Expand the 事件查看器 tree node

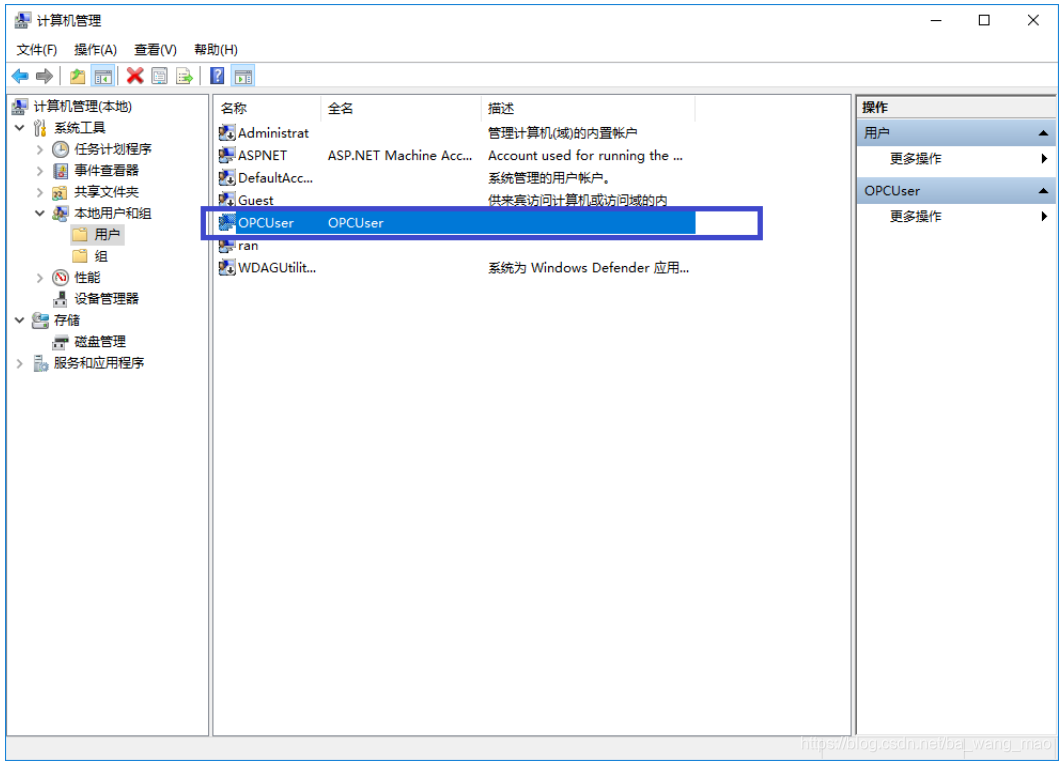tap(40, 171)
